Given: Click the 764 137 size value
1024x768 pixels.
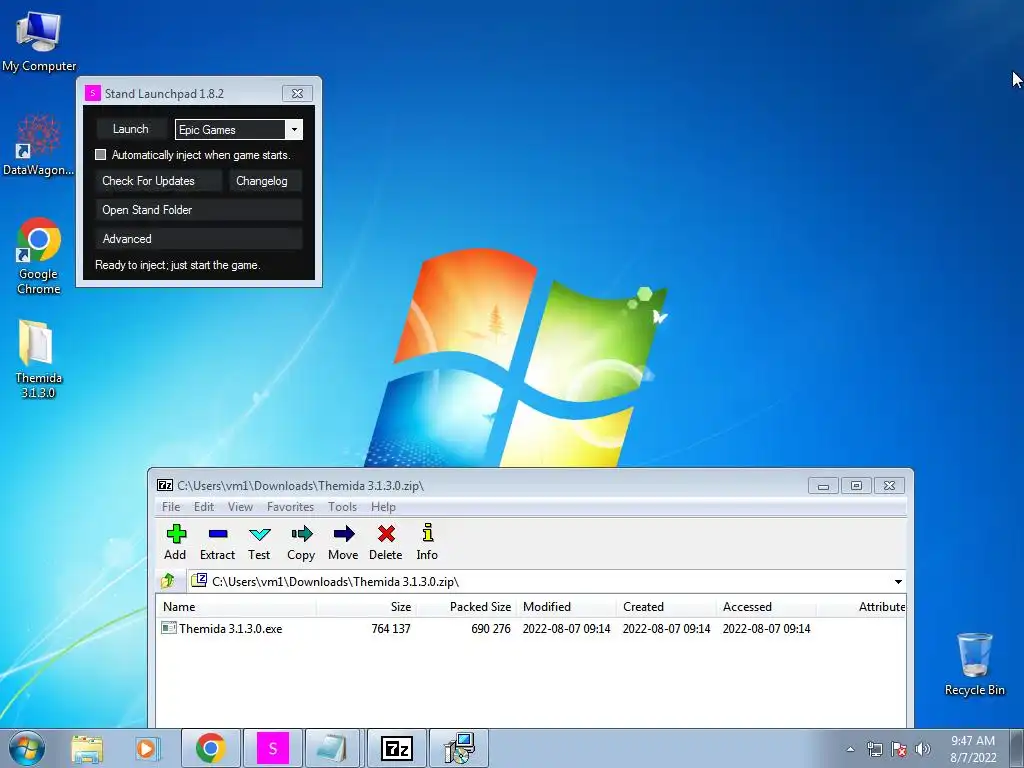Looking at the screenshot, I should (x=391, y=628).
